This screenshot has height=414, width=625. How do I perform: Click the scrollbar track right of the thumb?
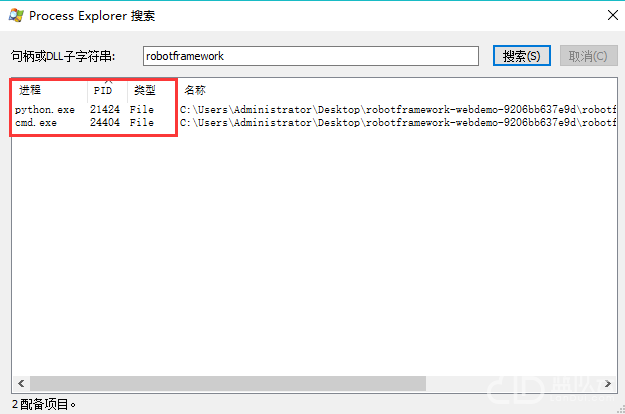click(513, 383)
